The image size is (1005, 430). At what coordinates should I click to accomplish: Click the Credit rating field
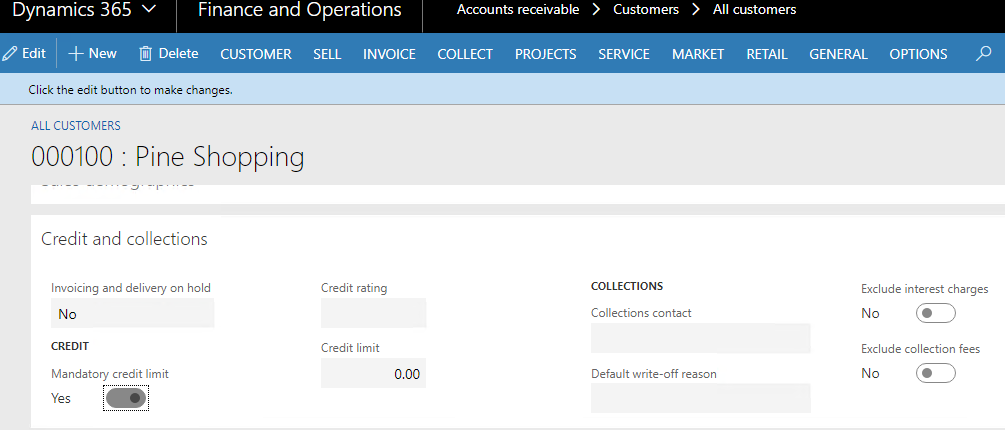(x=374, y=313)
